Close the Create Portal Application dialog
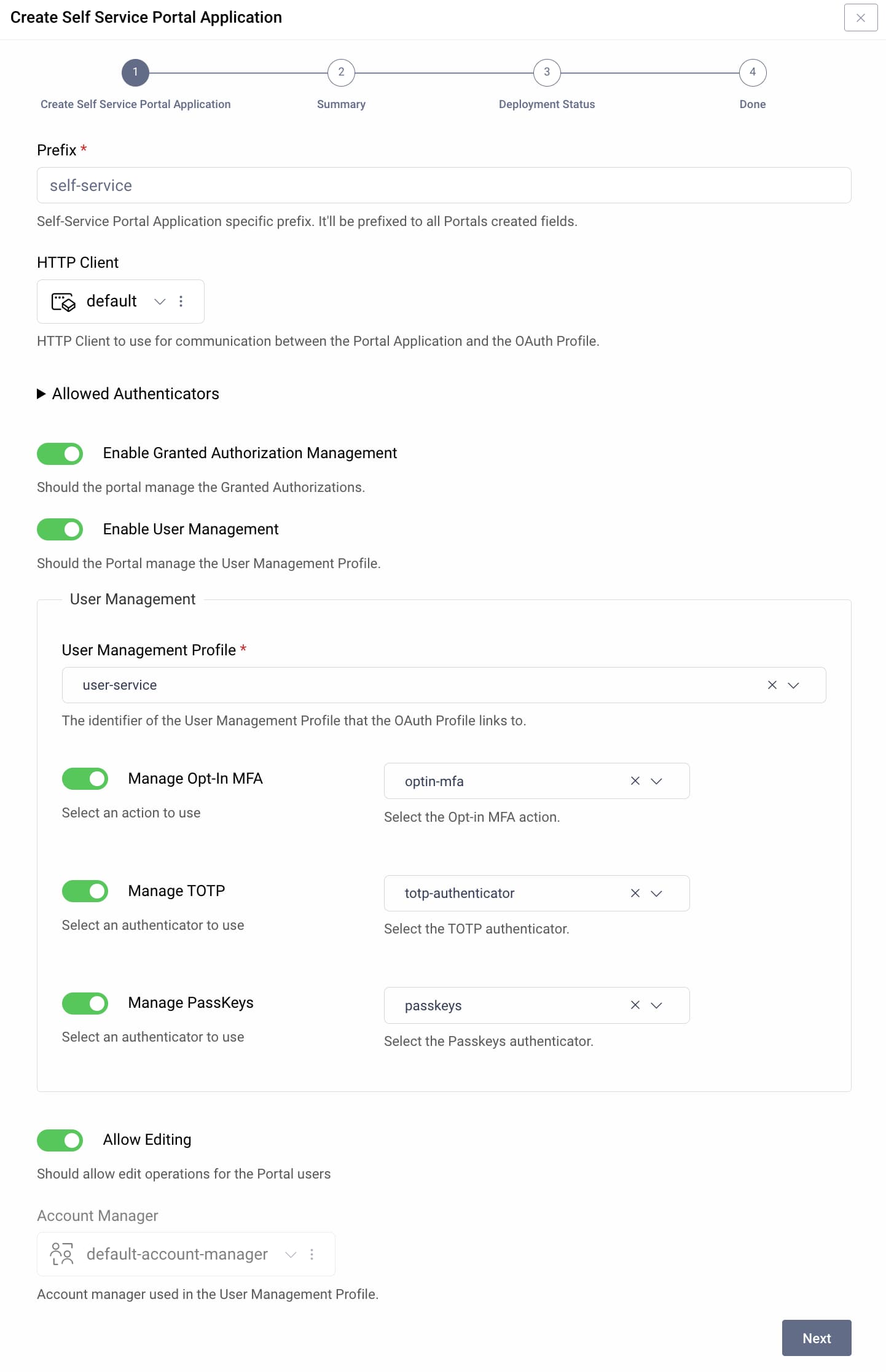886x1372 pixels. pyautogui.click(x=860, y=18)
